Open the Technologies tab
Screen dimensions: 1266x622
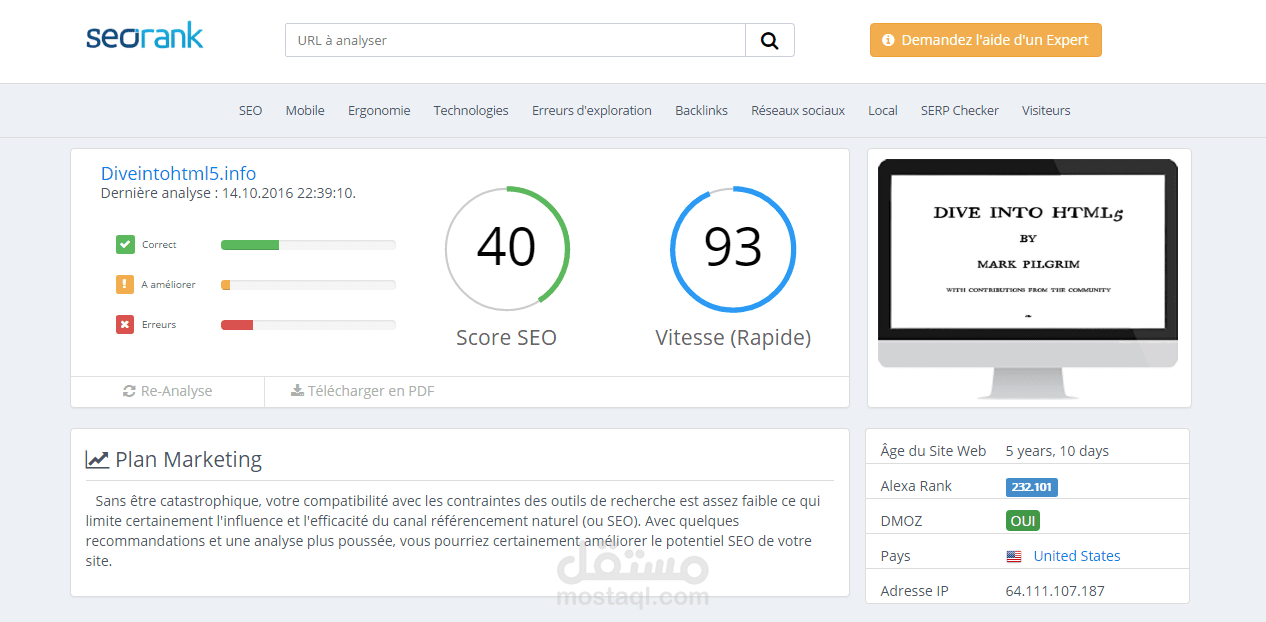[x=471, y=111]
